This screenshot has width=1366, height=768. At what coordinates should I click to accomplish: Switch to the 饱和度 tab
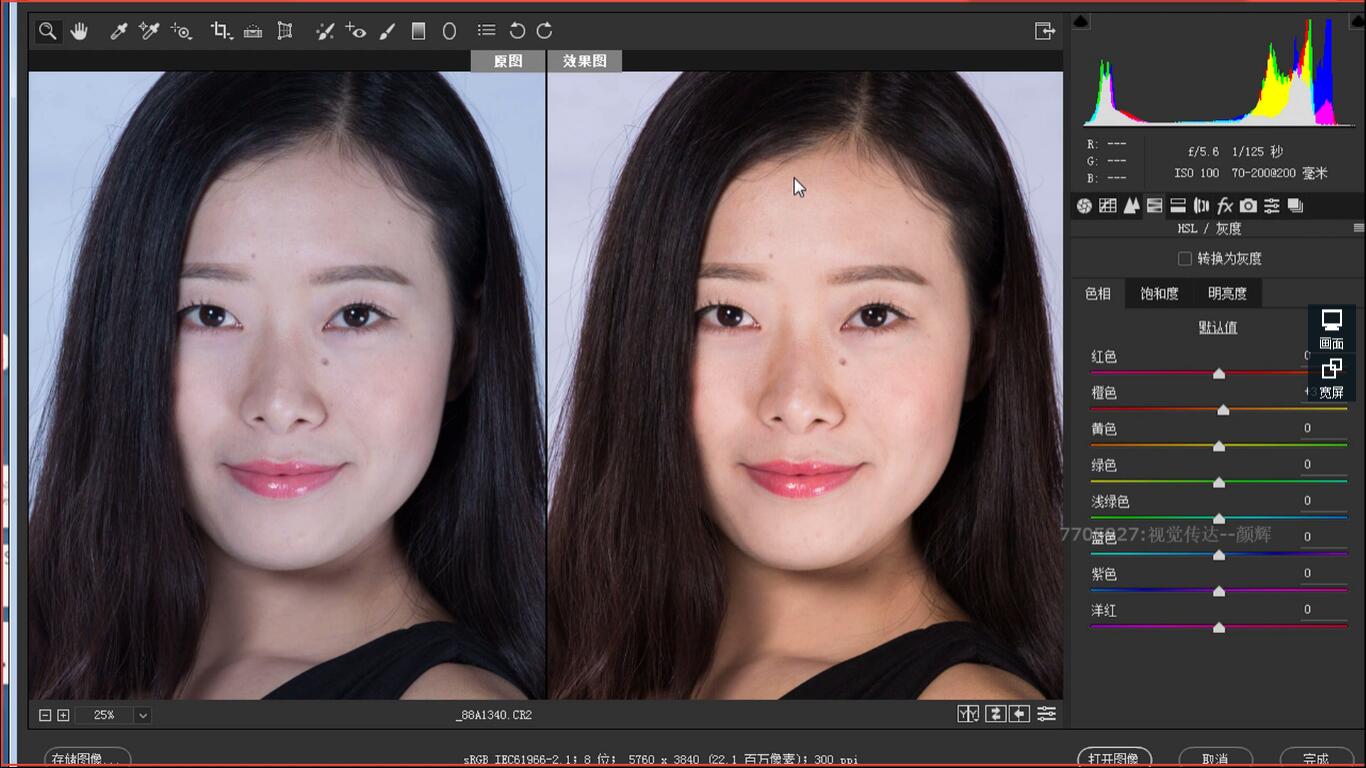tap(1159, 293)
